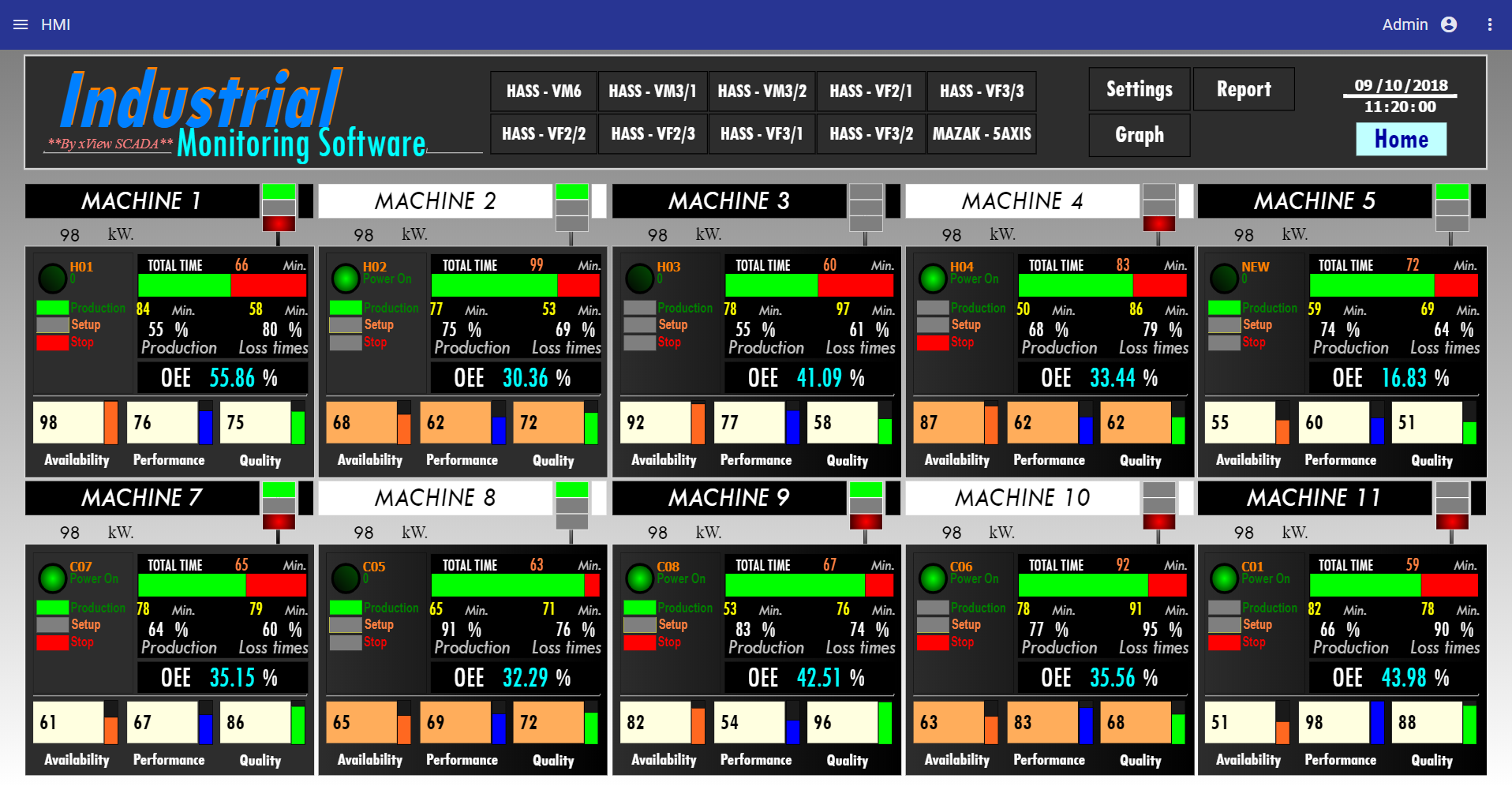The width and height of the screenshot is (1512, 786).
Task: Toggle Machine 9 Setup status indicator
Action: coord(639,625)
